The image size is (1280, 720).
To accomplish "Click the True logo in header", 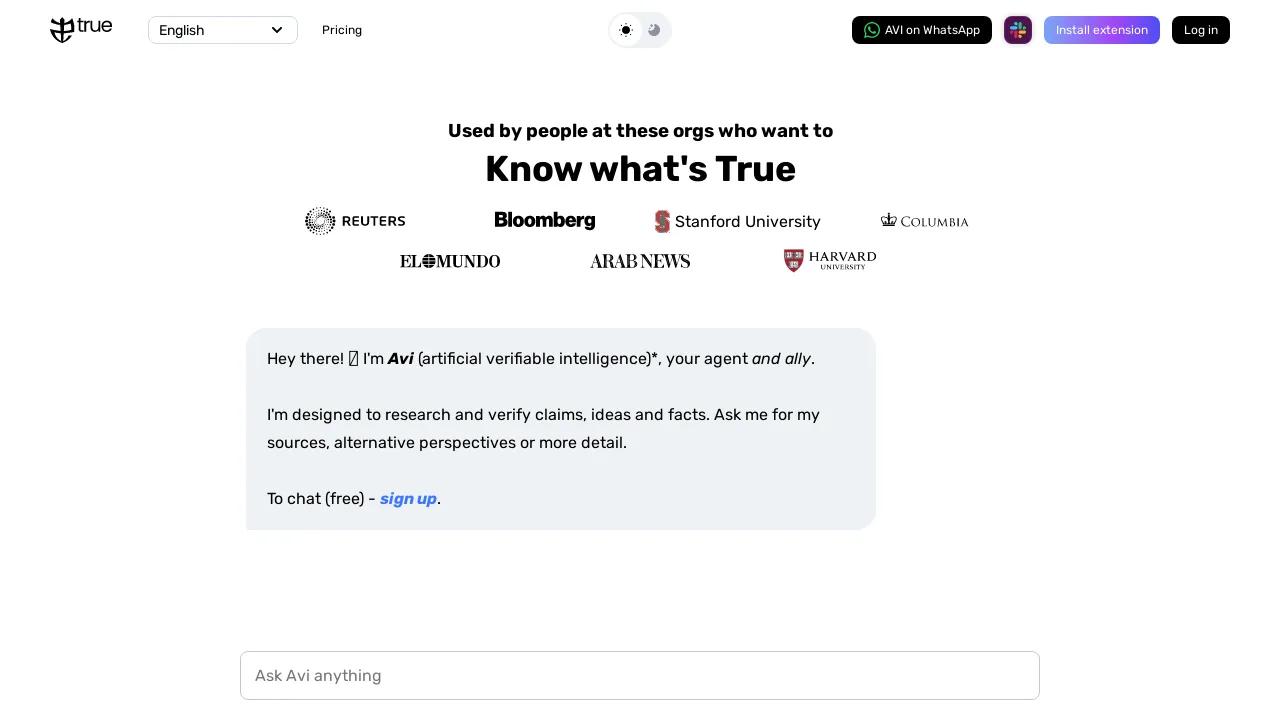I will tap(81, 30).
